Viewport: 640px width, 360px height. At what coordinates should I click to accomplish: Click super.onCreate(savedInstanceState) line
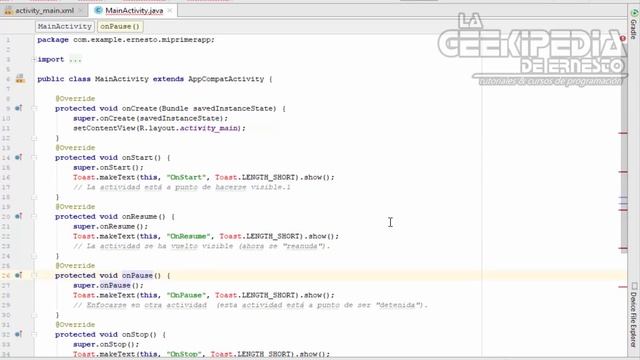pos(150,118)
